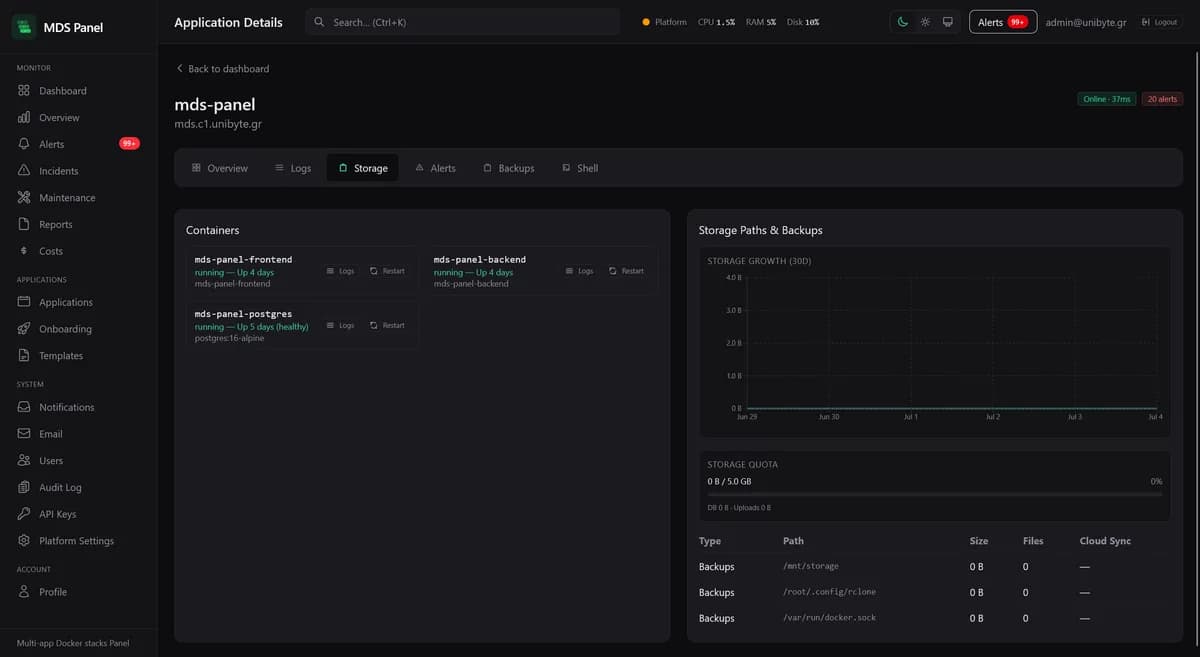Viewport: 1200px width, 657px height.
Task: Click the Applications icon in the sidebar
Action: pos(24,302)
